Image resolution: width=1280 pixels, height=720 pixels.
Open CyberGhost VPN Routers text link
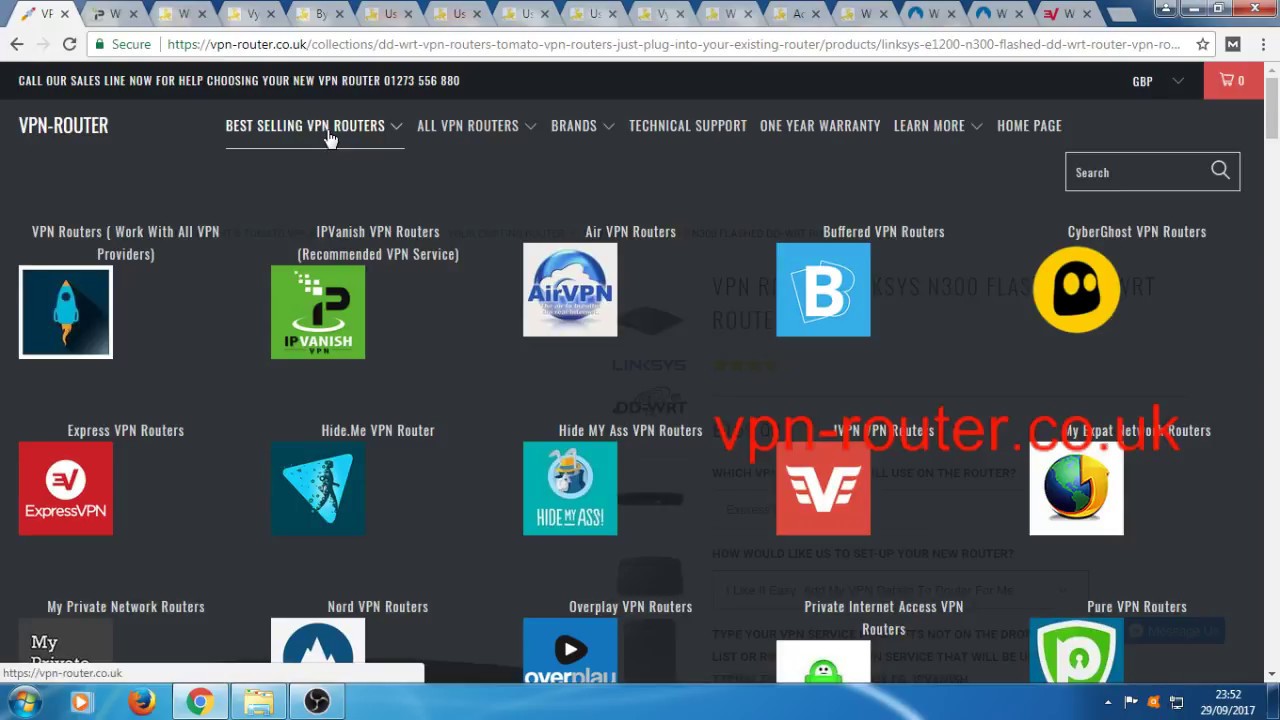pos(1137,232)
